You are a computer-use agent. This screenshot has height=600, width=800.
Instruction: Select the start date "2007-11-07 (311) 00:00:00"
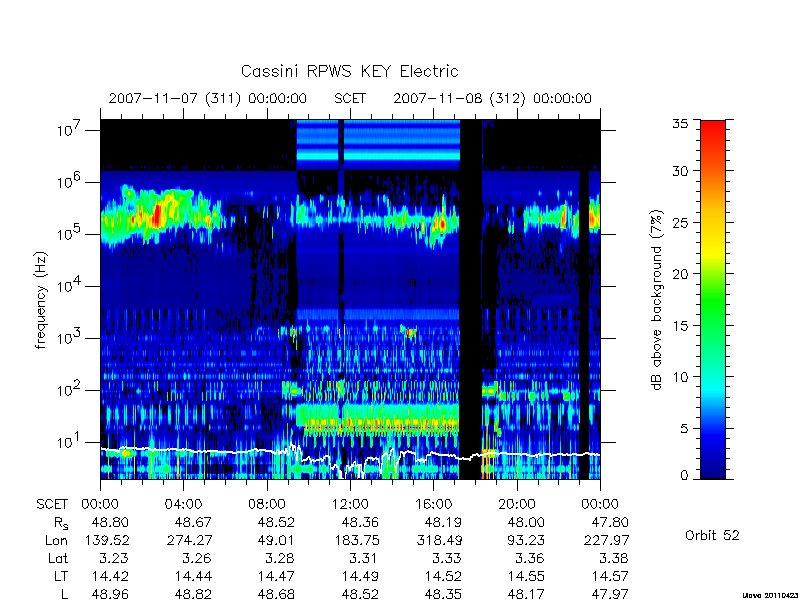pos(207,98)
